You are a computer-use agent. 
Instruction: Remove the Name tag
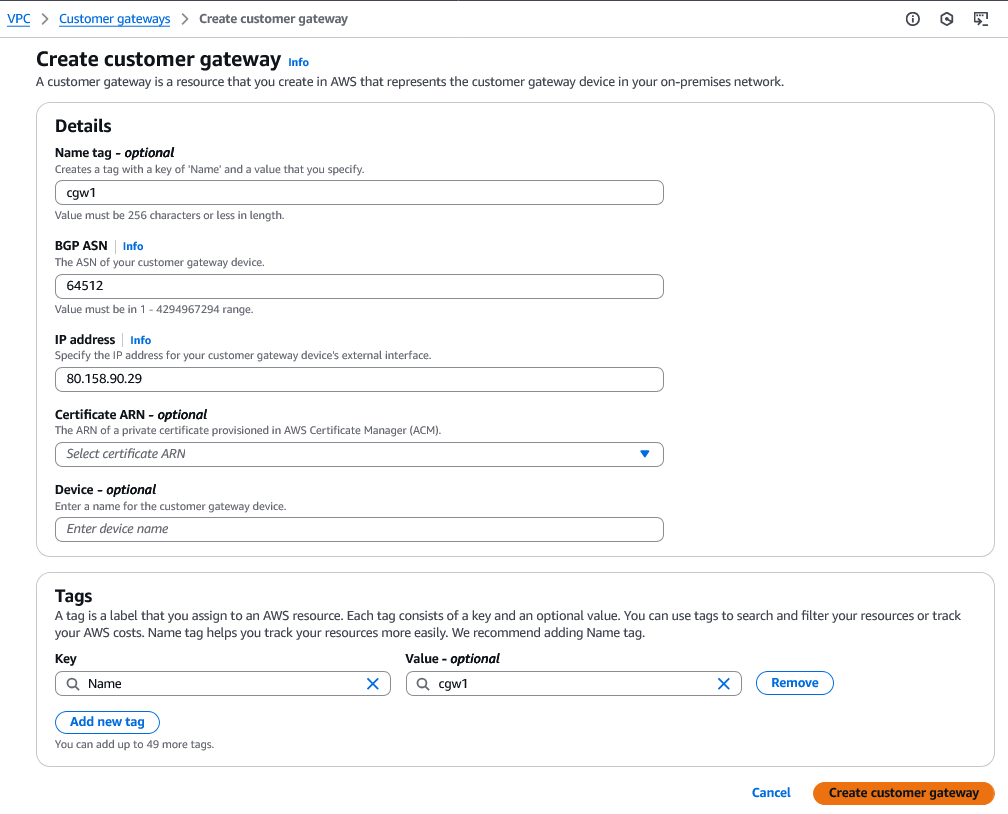tap(795, 683)
